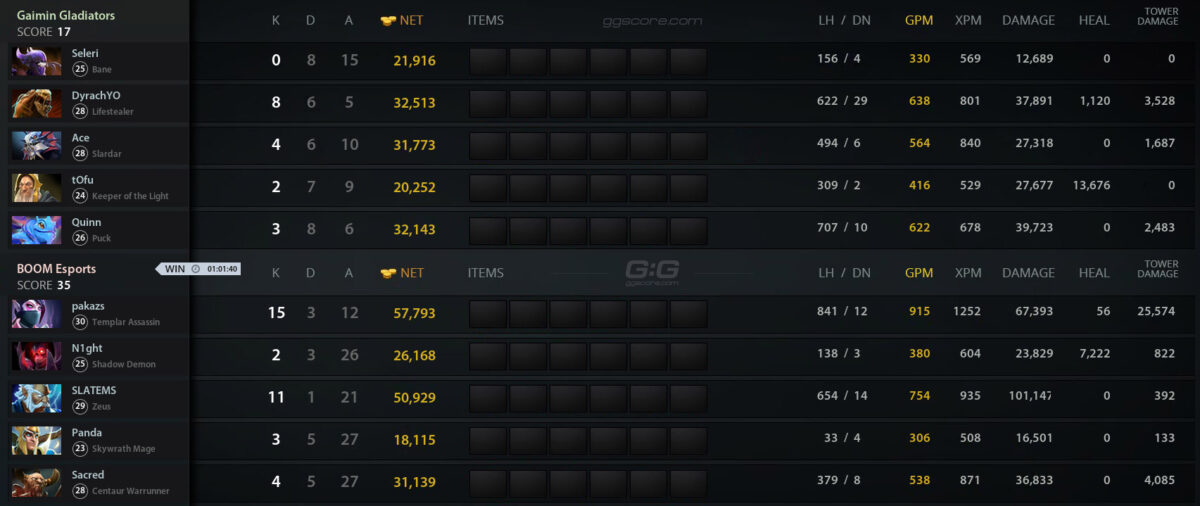Image resolution: width=1200 pixels, height=506 pixels.
Task: Select Panda's Skywrath Mage portrait
Action: point(36,440)
